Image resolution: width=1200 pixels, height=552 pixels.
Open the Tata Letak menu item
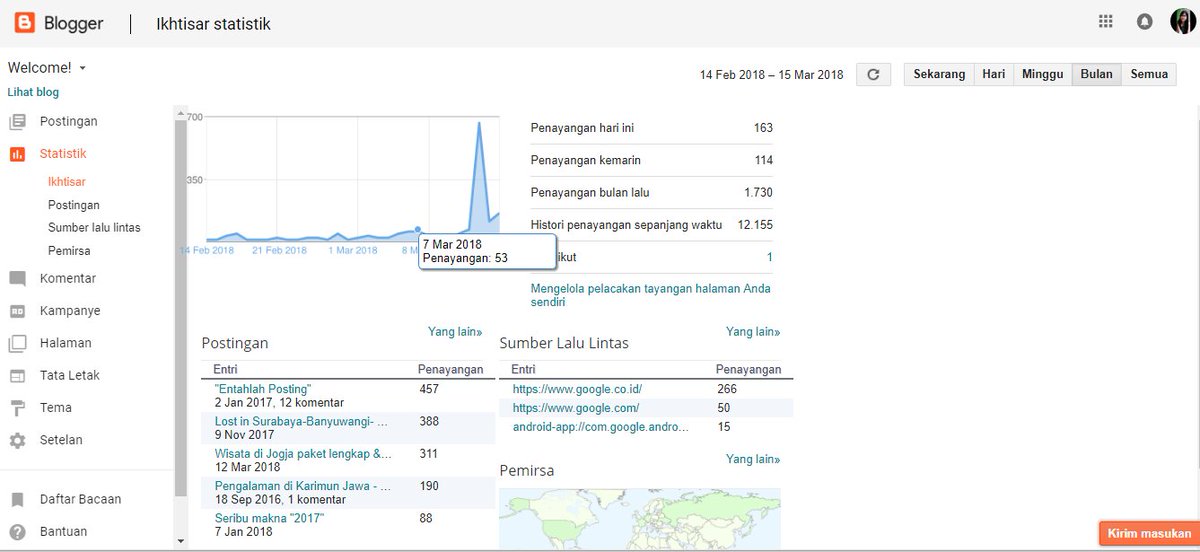pyautogui.click(x=70, y=376)
